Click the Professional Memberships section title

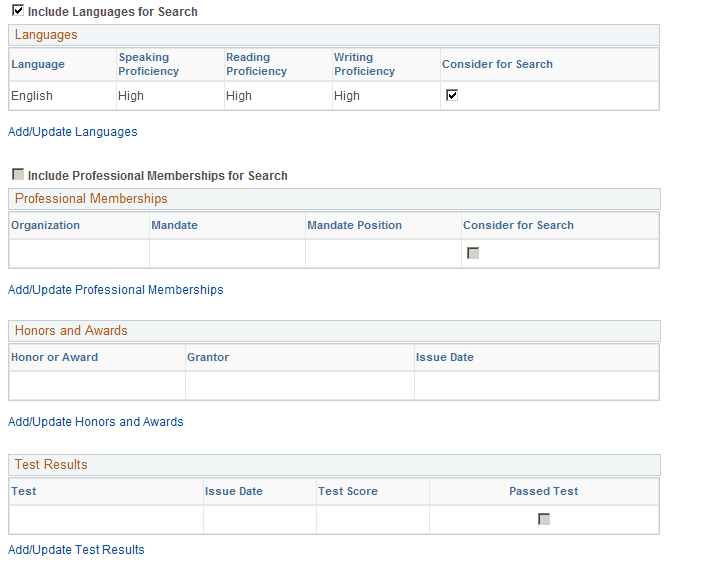pyautogui.click(x=91, y=199)
